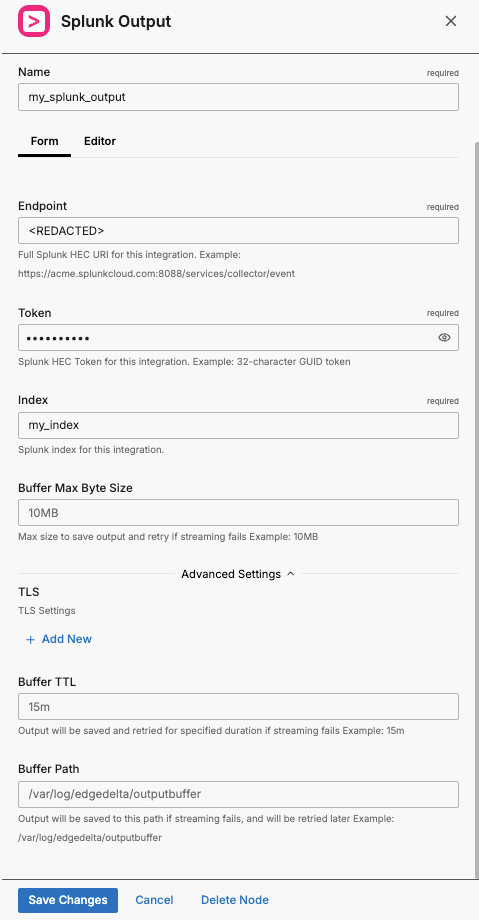This screenshot has height=920, width=479.
Task: Cancel the node edits
Action: 154,900
